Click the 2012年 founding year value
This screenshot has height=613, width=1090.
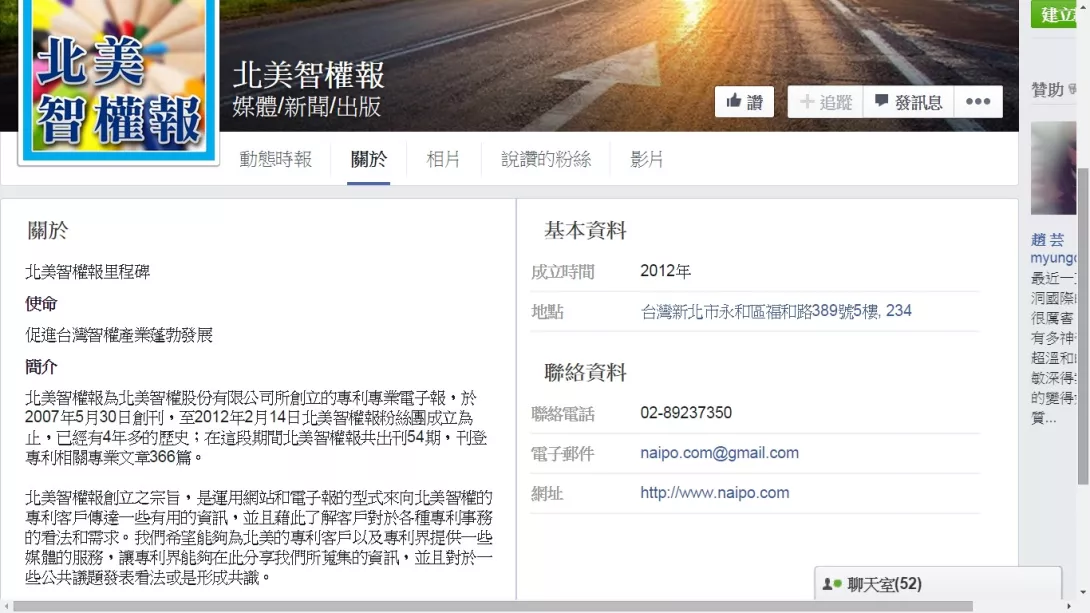click(x=665, y=271)
